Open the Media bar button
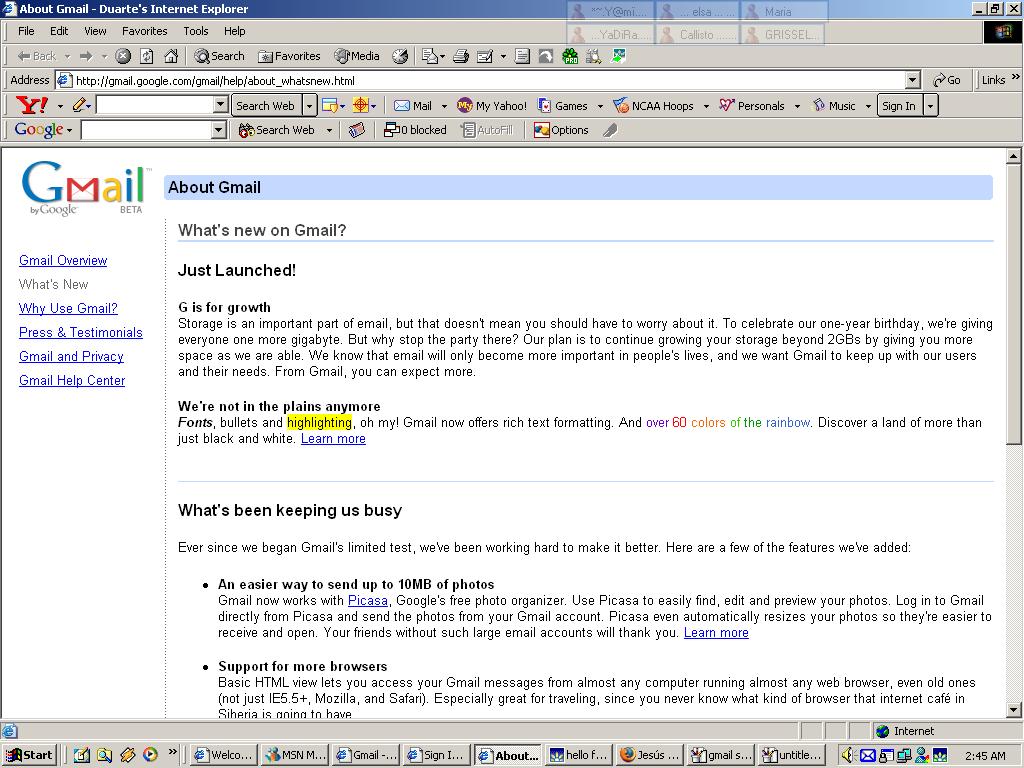The image size is (1024, 768). pos(357,56)
